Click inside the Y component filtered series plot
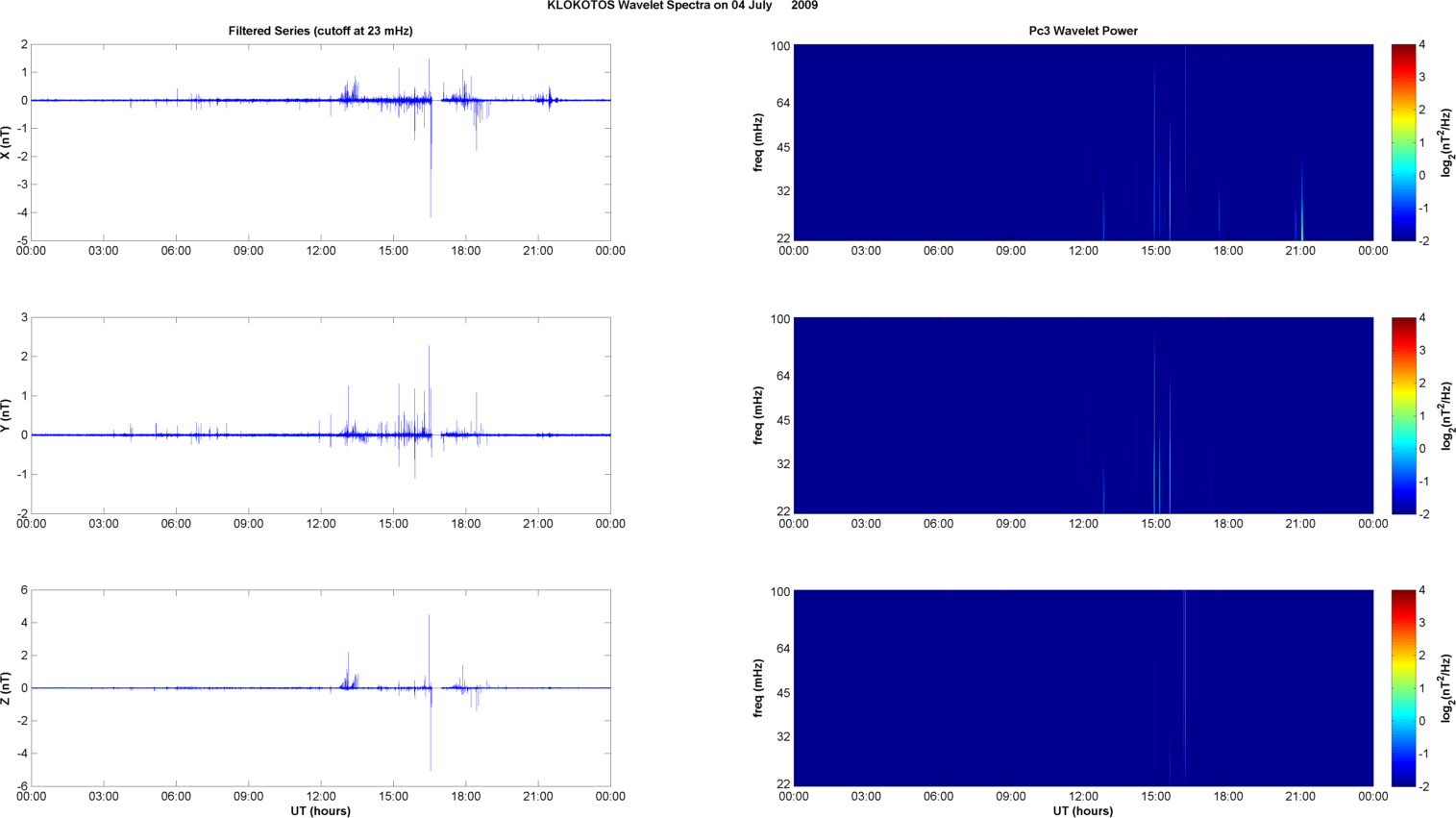This screenshot has width=1456, height=818. click(321, 415)
